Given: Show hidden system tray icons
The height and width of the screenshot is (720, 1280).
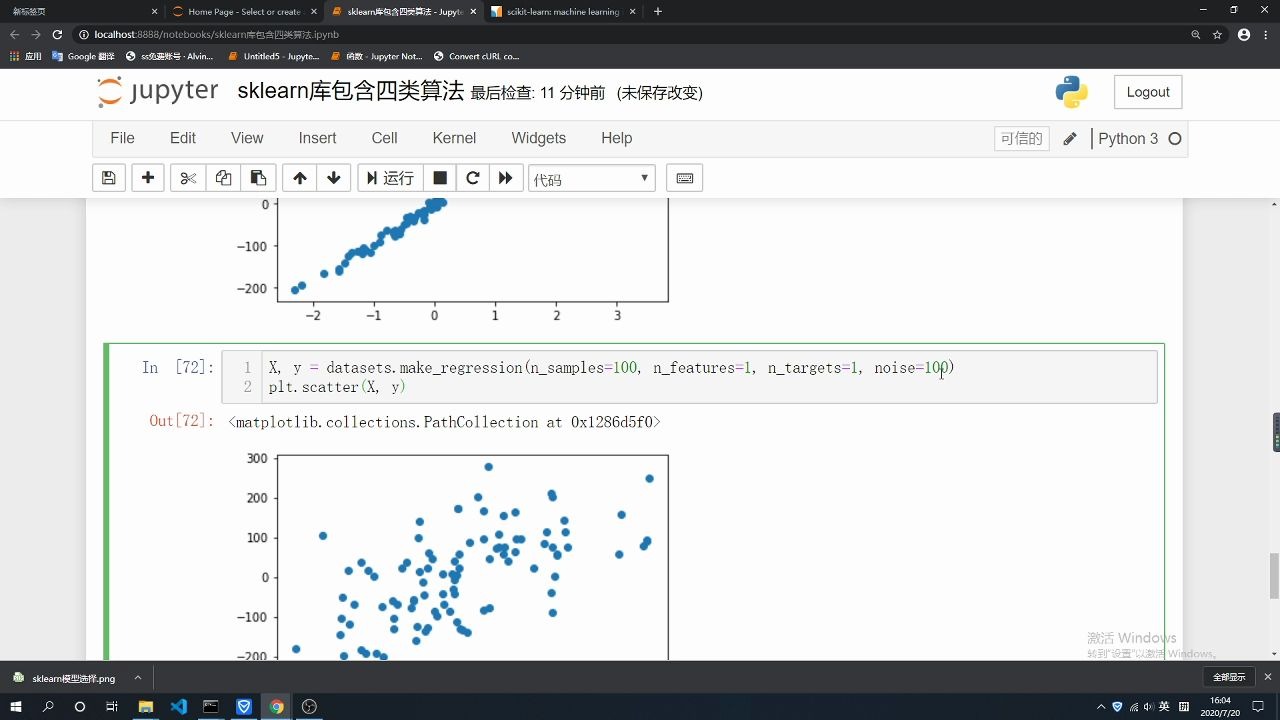Looking at the screenshot, I should tap(1099, 705).
